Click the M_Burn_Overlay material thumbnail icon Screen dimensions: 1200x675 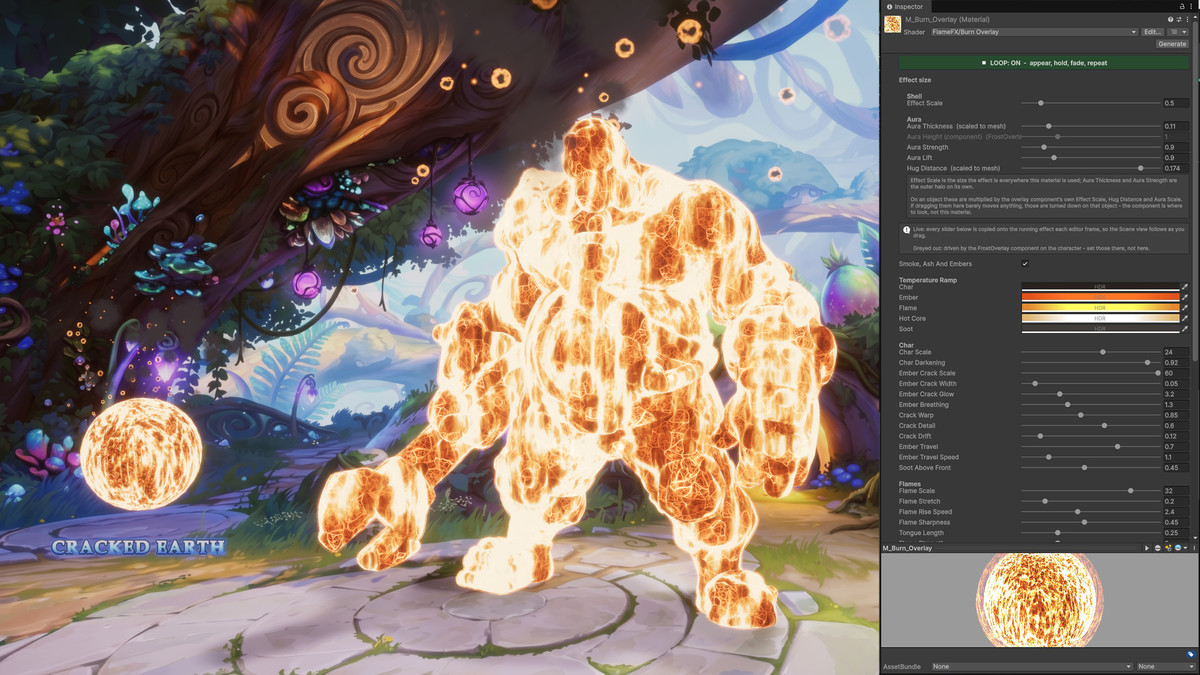click(x=892, y=24)
